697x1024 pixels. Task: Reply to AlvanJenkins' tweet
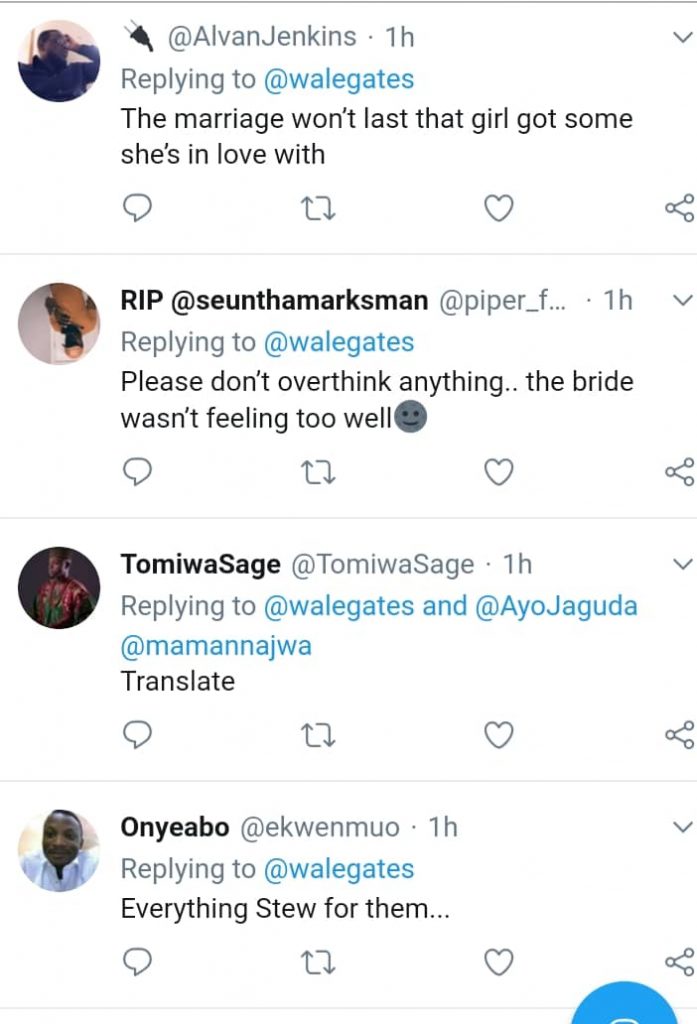pos(136,208)
